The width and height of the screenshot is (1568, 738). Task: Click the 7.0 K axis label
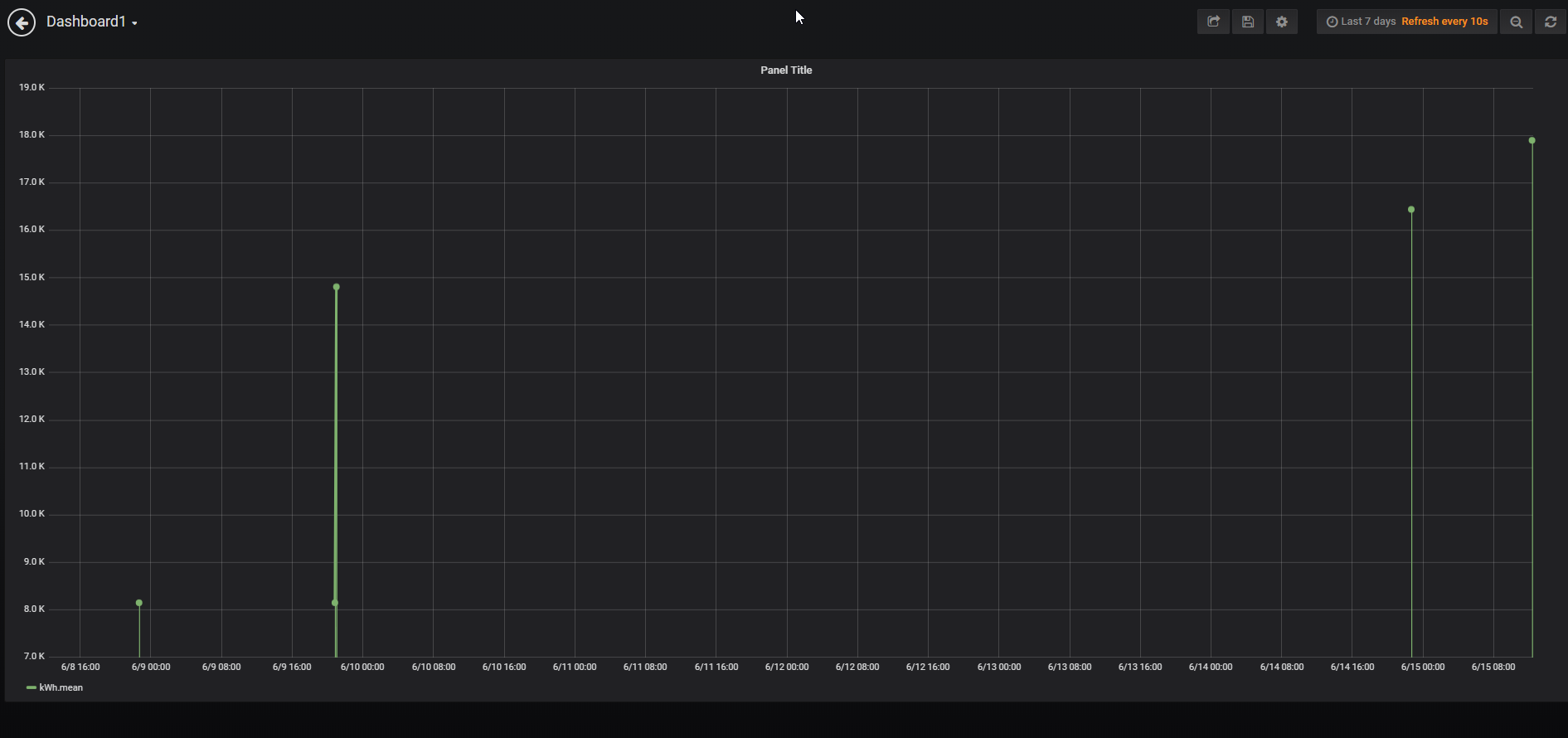coord(34,656)
